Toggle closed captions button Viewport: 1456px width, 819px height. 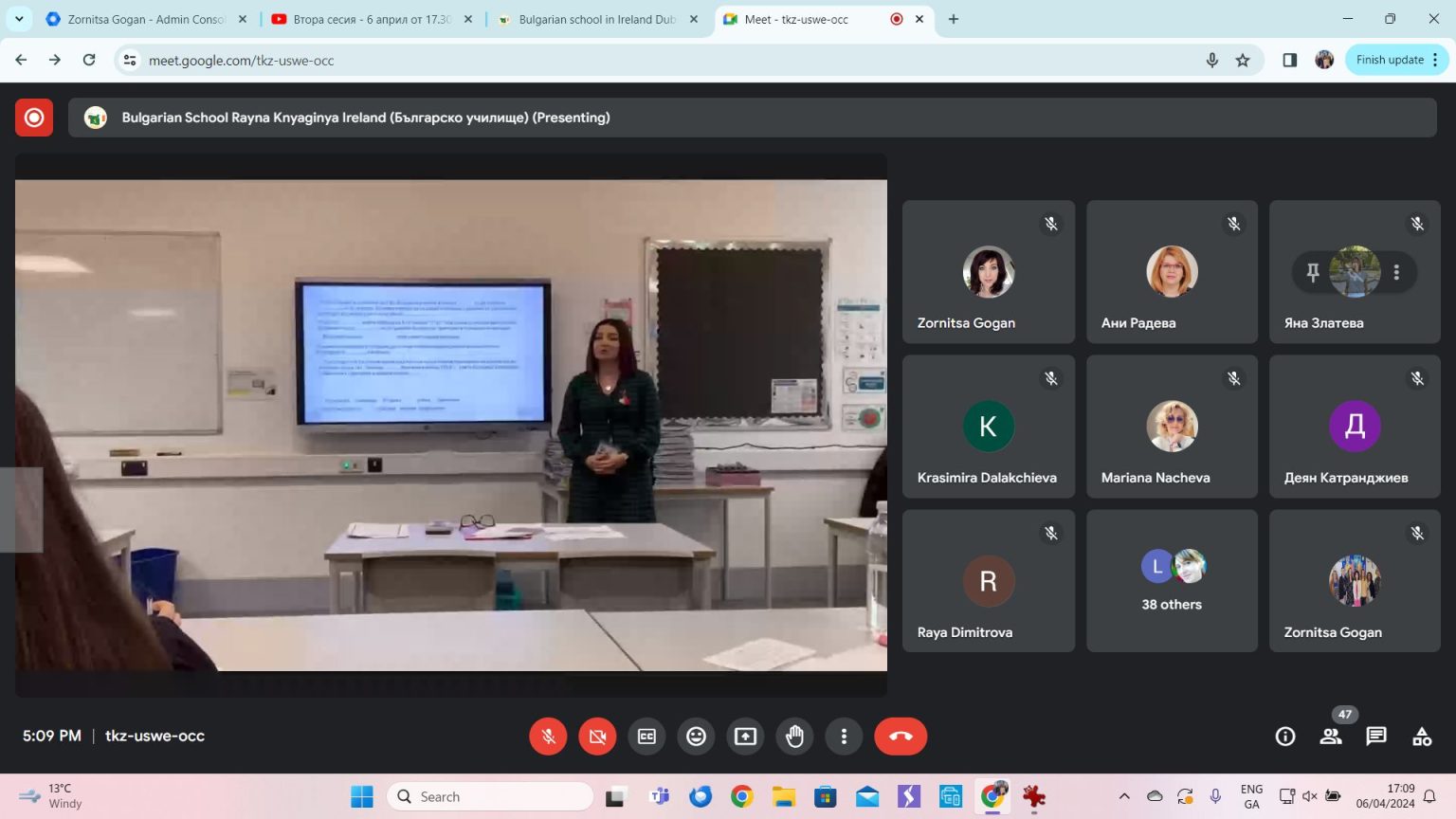click(x=646, y=737)
